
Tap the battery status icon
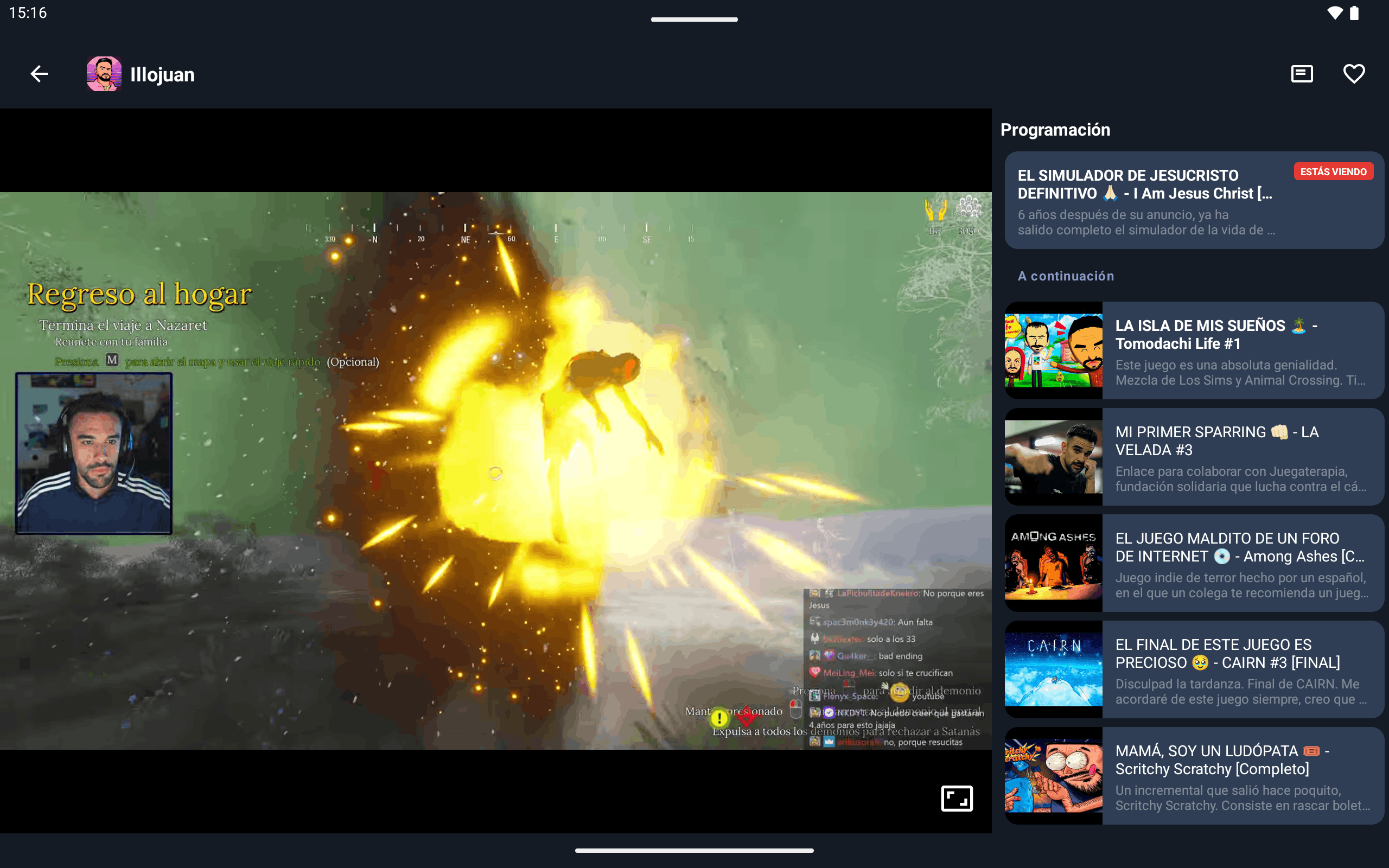[1355, 12]
